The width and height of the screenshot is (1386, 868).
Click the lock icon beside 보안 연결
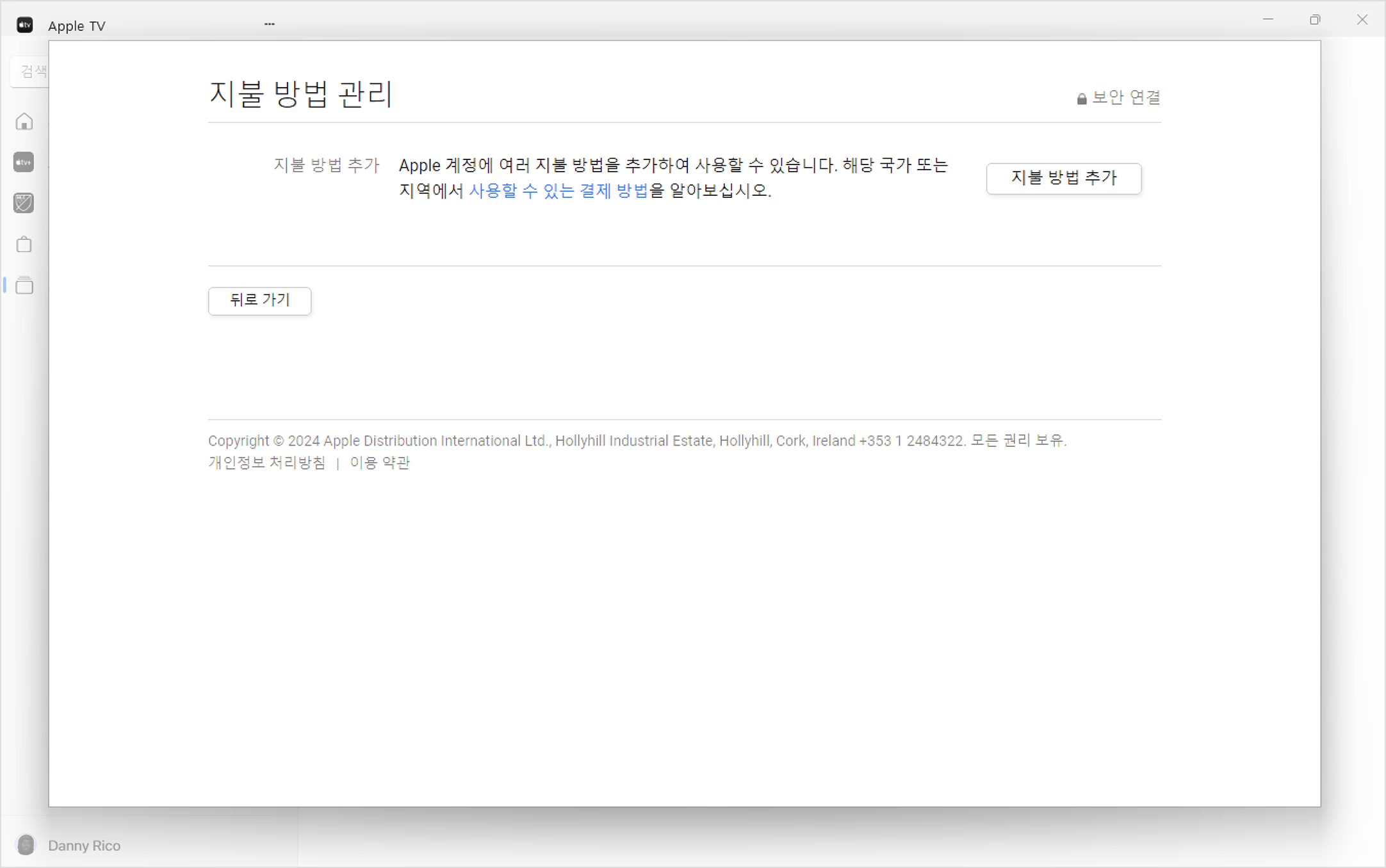[x=1081, y=99]
